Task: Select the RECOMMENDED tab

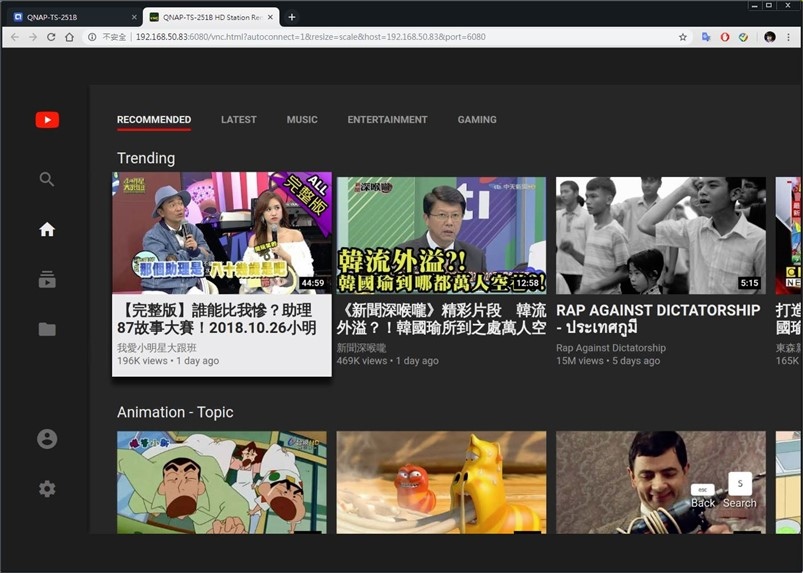Action: click(x=154, y=120)
